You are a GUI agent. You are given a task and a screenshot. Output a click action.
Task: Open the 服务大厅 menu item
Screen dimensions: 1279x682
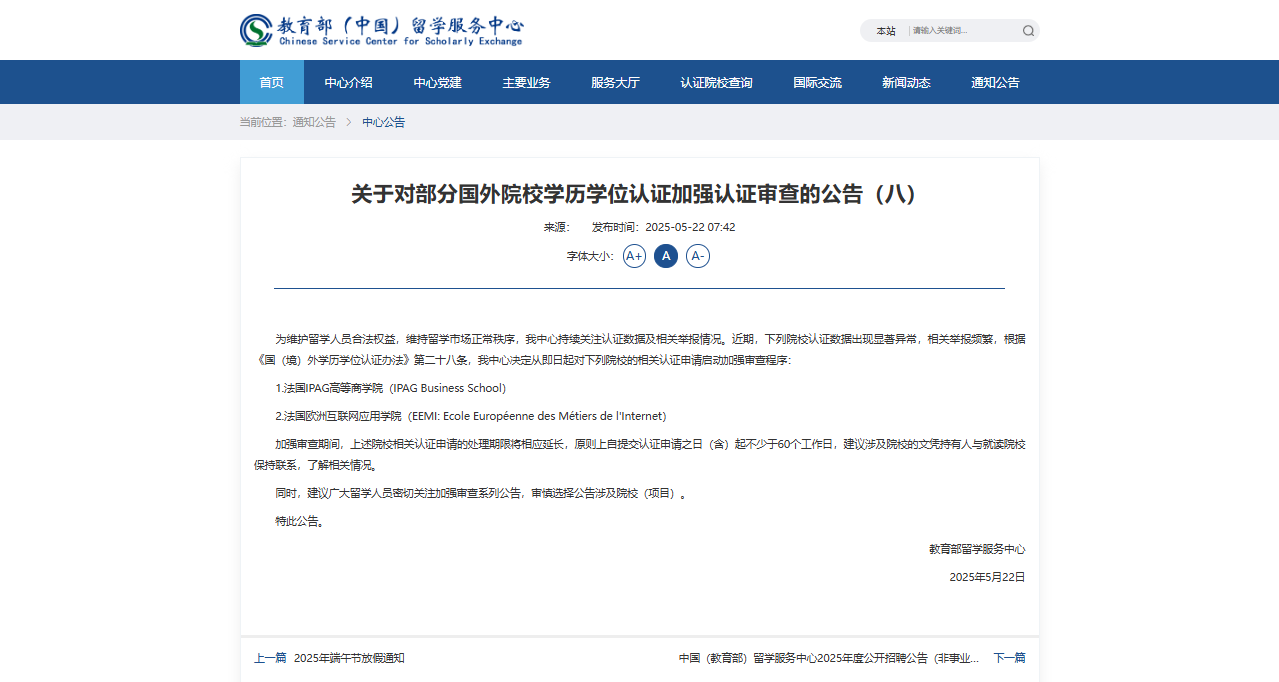tap(615, 82)
